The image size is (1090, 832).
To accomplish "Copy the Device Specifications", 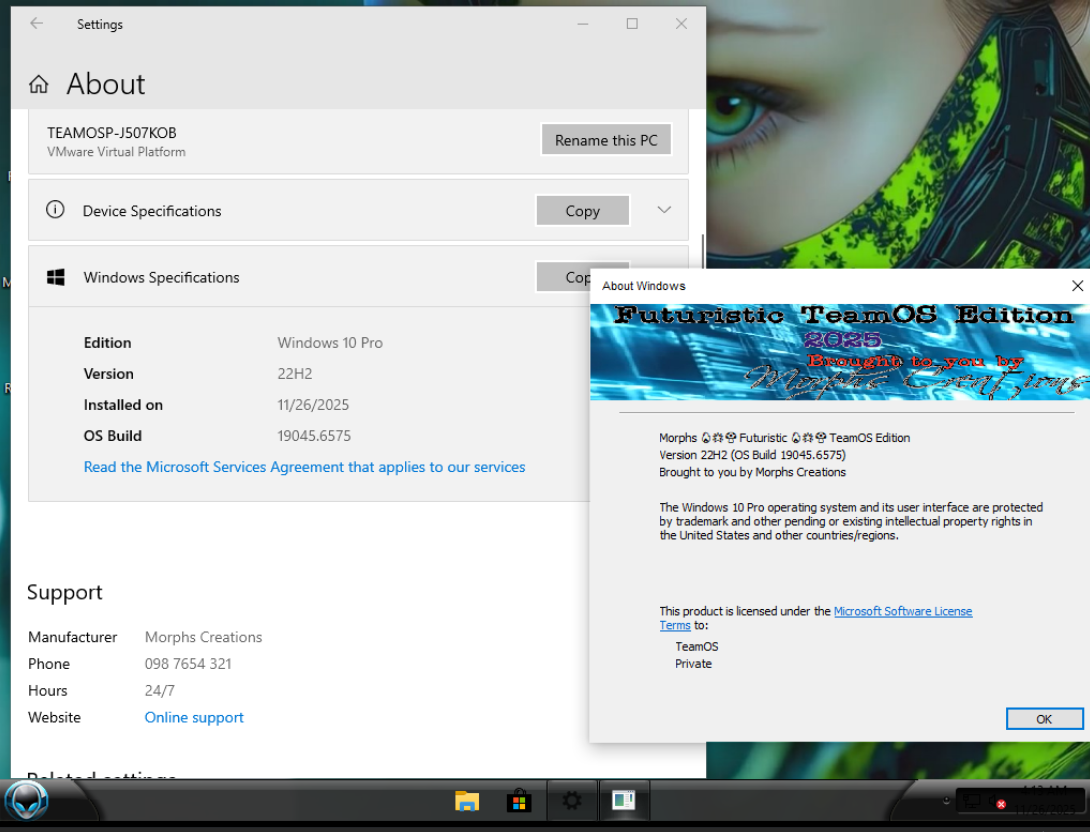I will click(x=582, y=211).
